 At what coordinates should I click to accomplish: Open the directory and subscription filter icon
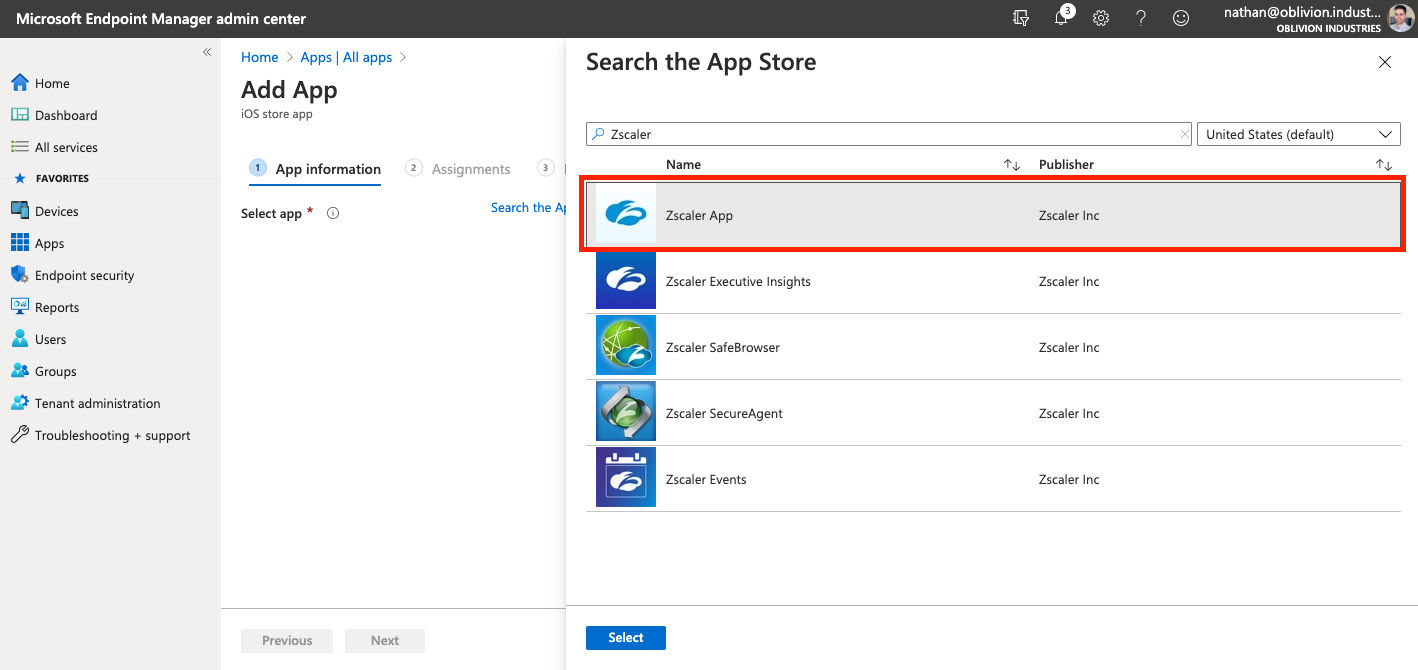pos(1021,18)
